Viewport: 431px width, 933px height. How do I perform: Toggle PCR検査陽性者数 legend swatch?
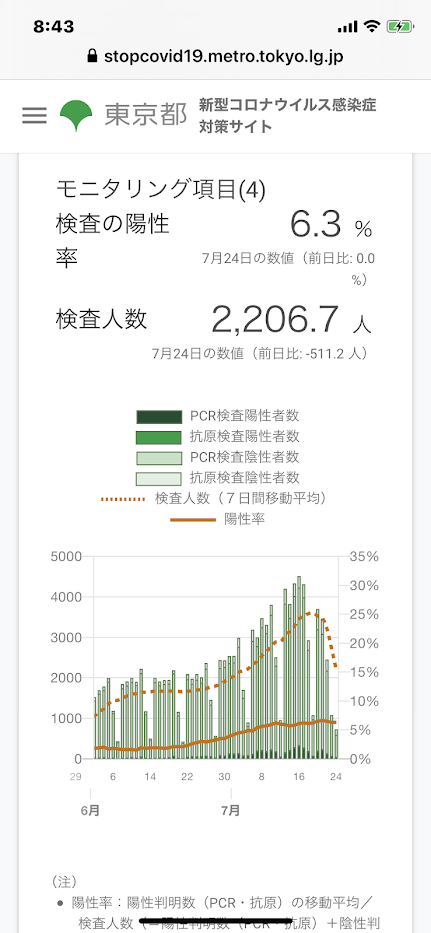tap(159, 417)
